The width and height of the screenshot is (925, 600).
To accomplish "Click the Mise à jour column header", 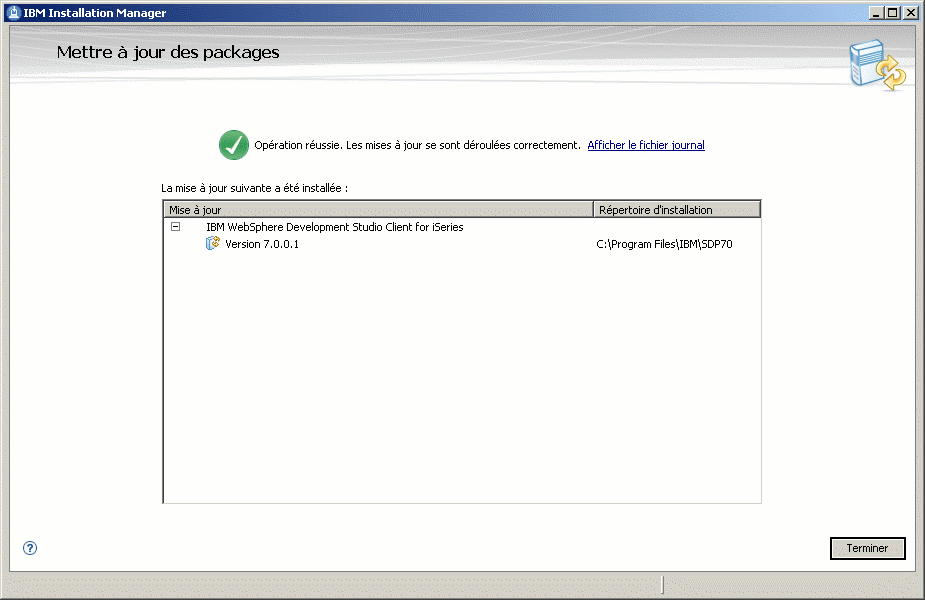I will 378,209.
